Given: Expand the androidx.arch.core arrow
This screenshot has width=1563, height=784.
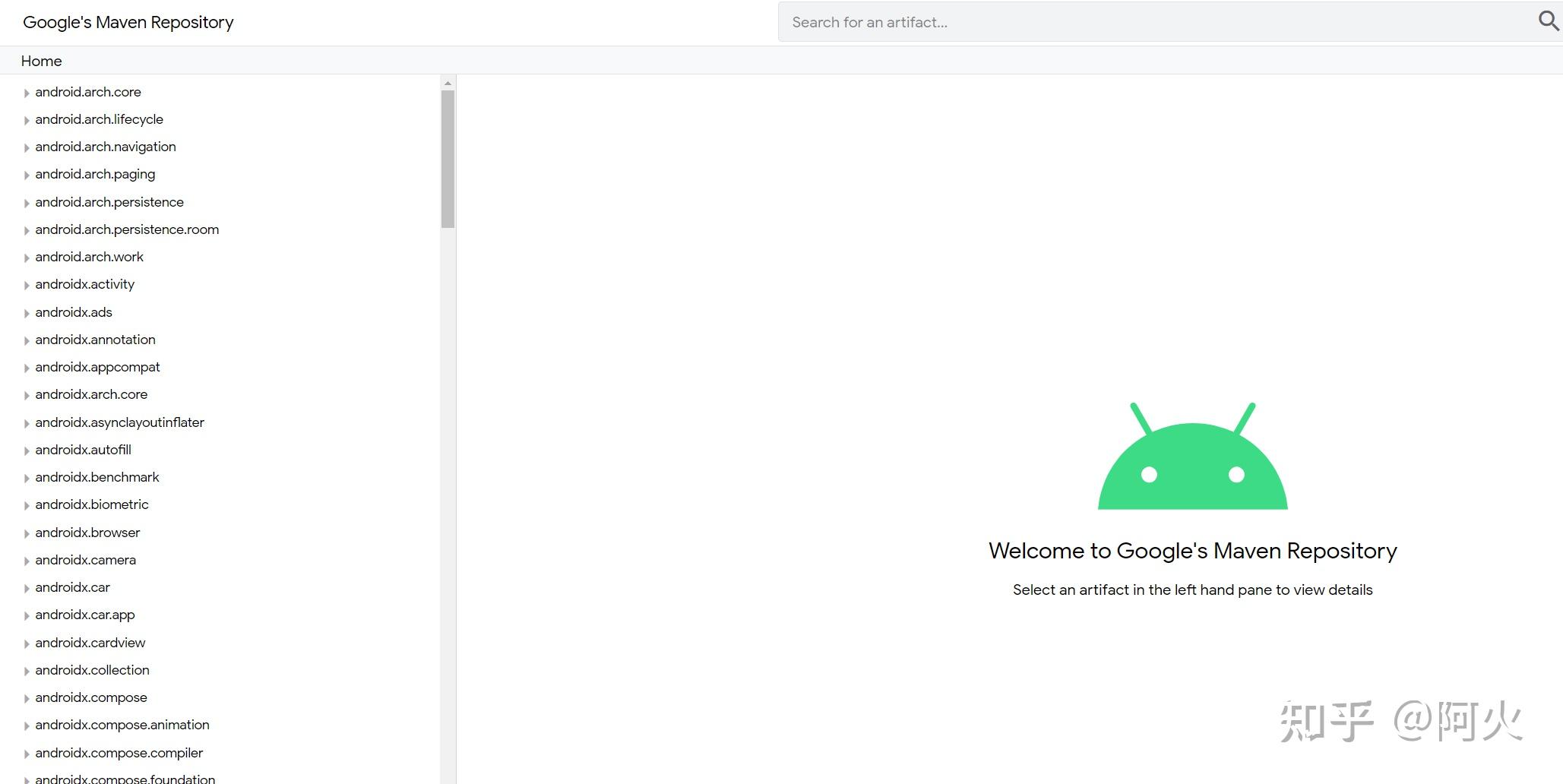Looking at the screenshot, I should click(27, 395).
